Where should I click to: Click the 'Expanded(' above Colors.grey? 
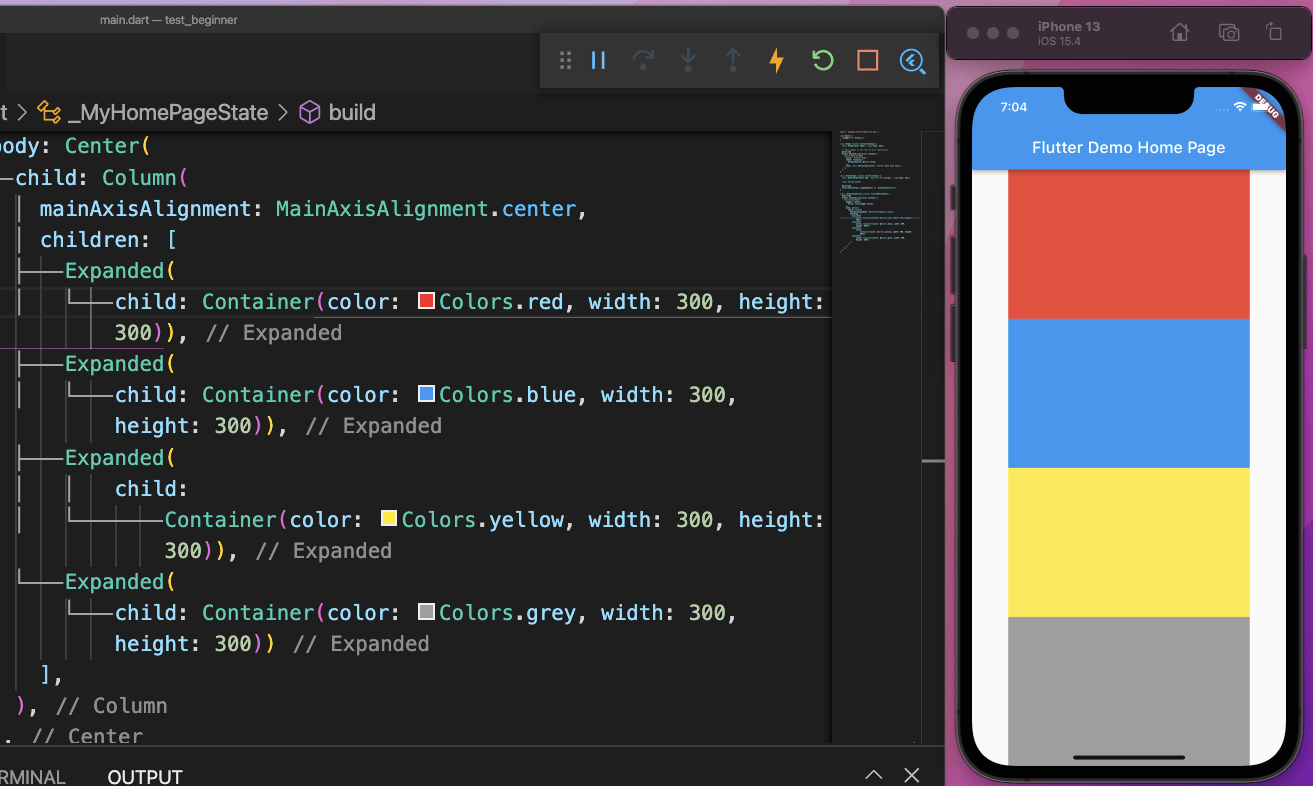(x=120, y=581)
